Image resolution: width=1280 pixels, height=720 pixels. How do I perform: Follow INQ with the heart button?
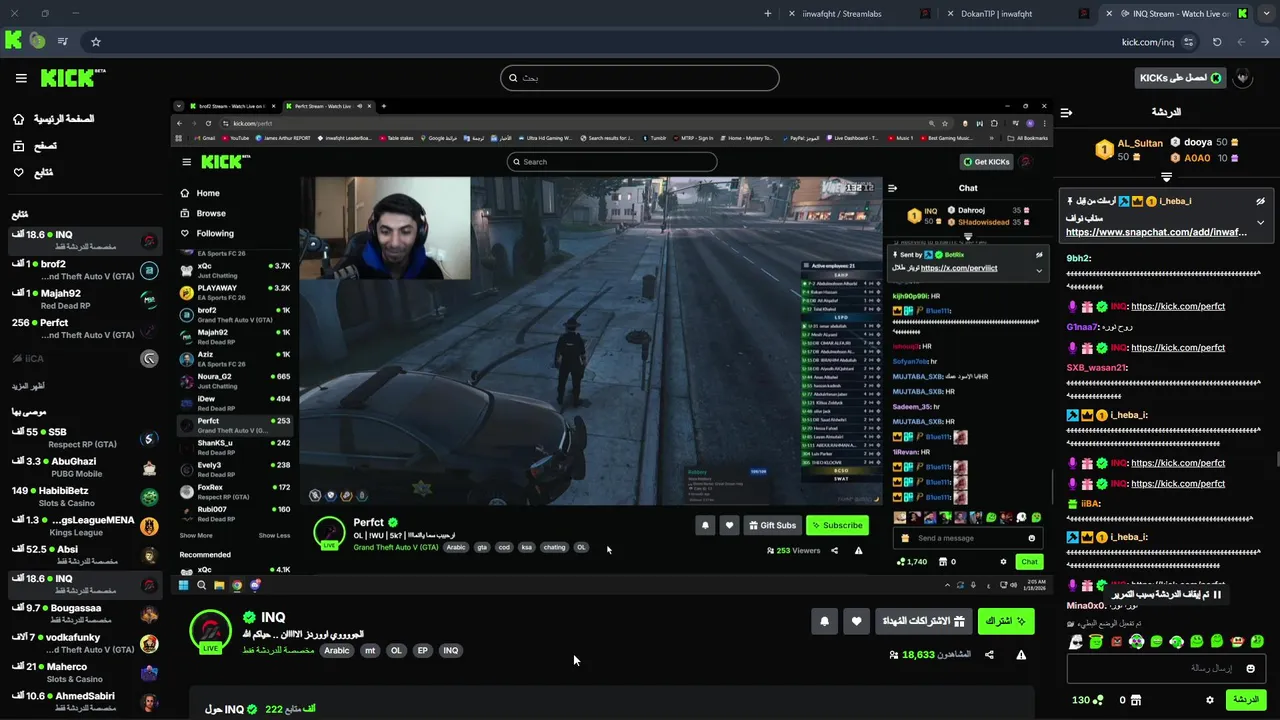click(856, 621)
